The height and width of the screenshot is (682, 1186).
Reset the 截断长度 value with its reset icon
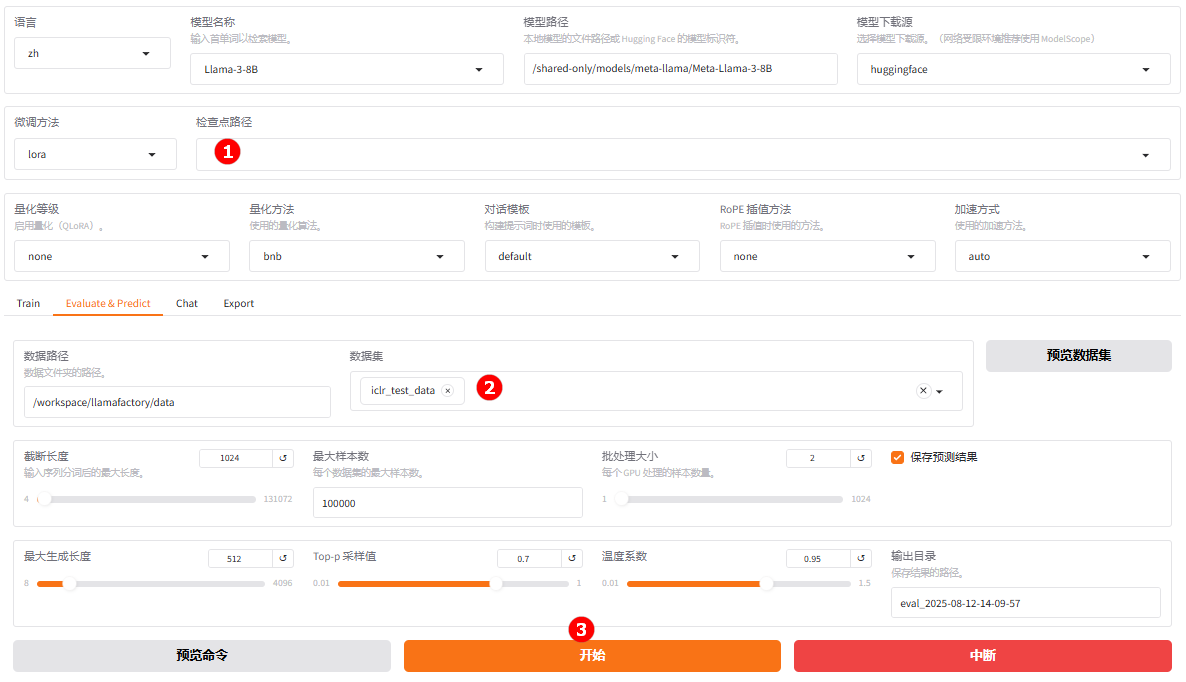pos(283,458)
